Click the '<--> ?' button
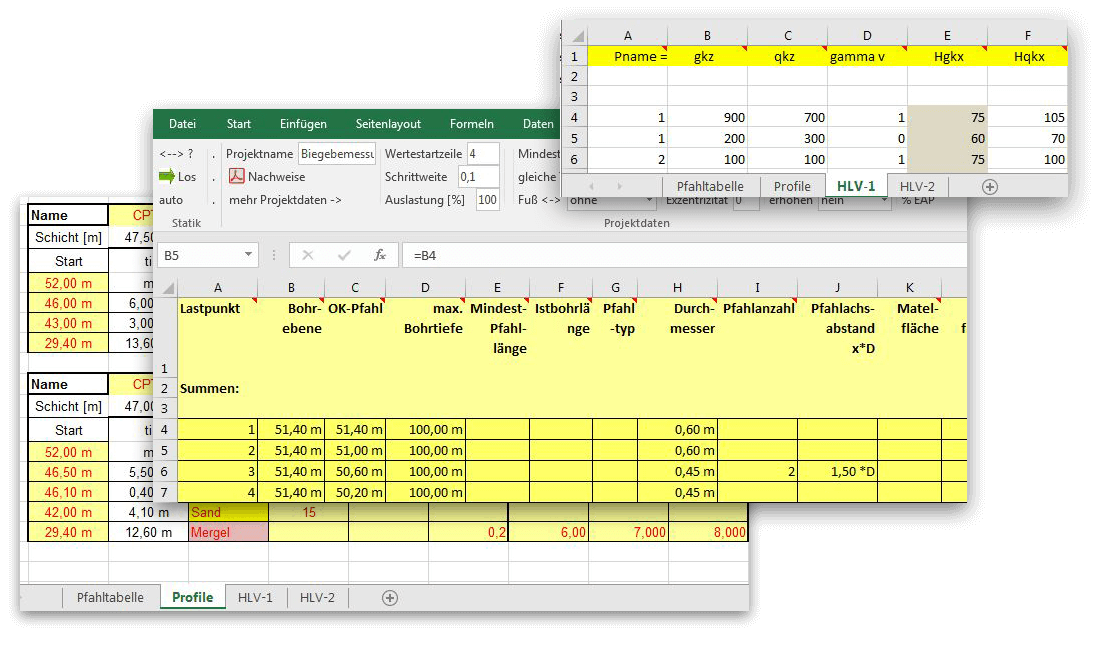The width and height of the screenshot is (1095, 648). click(x=176, y=154)
